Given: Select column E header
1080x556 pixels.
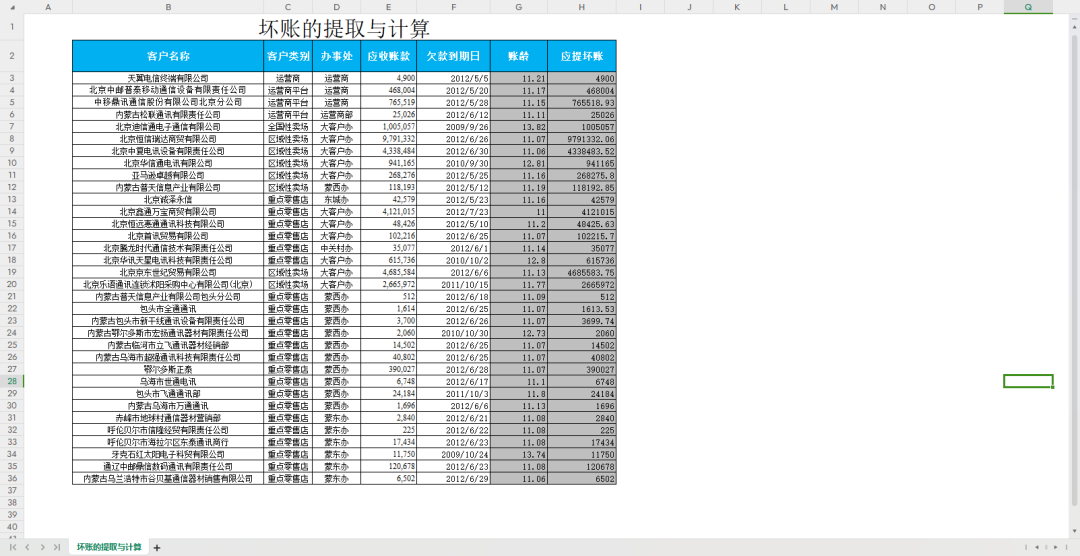Looking at the screenshot, I should [x=388, y=7].
